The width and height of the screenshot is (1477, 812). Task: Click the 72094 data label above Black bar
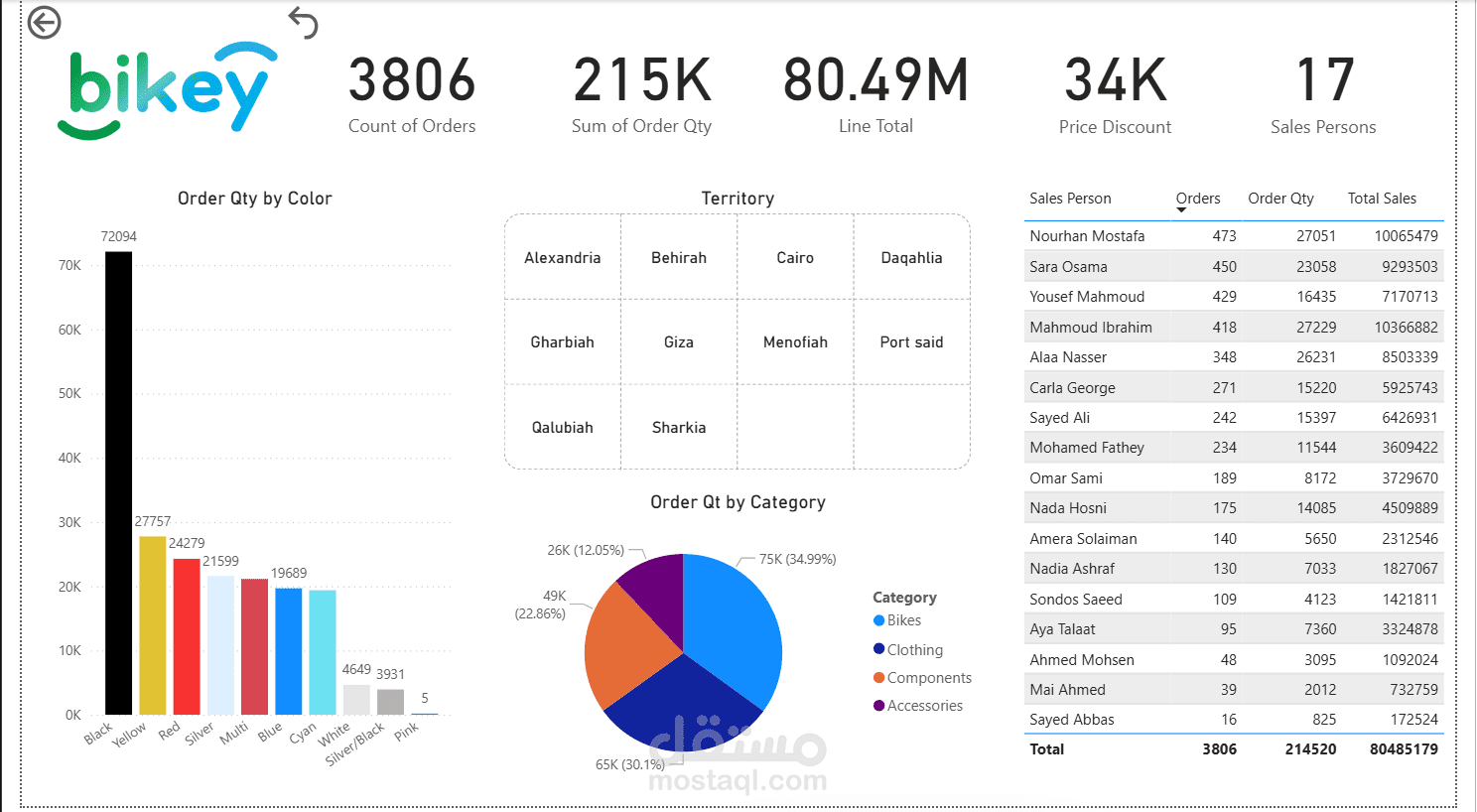119,236
